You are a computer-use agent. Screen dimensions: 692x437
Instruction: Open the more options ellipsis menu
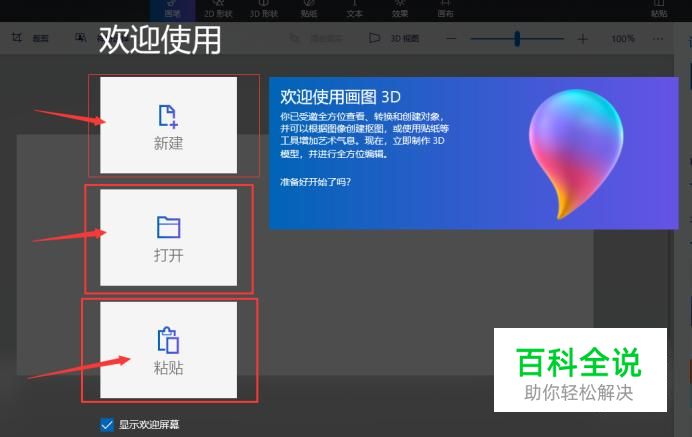coord(658,39)
